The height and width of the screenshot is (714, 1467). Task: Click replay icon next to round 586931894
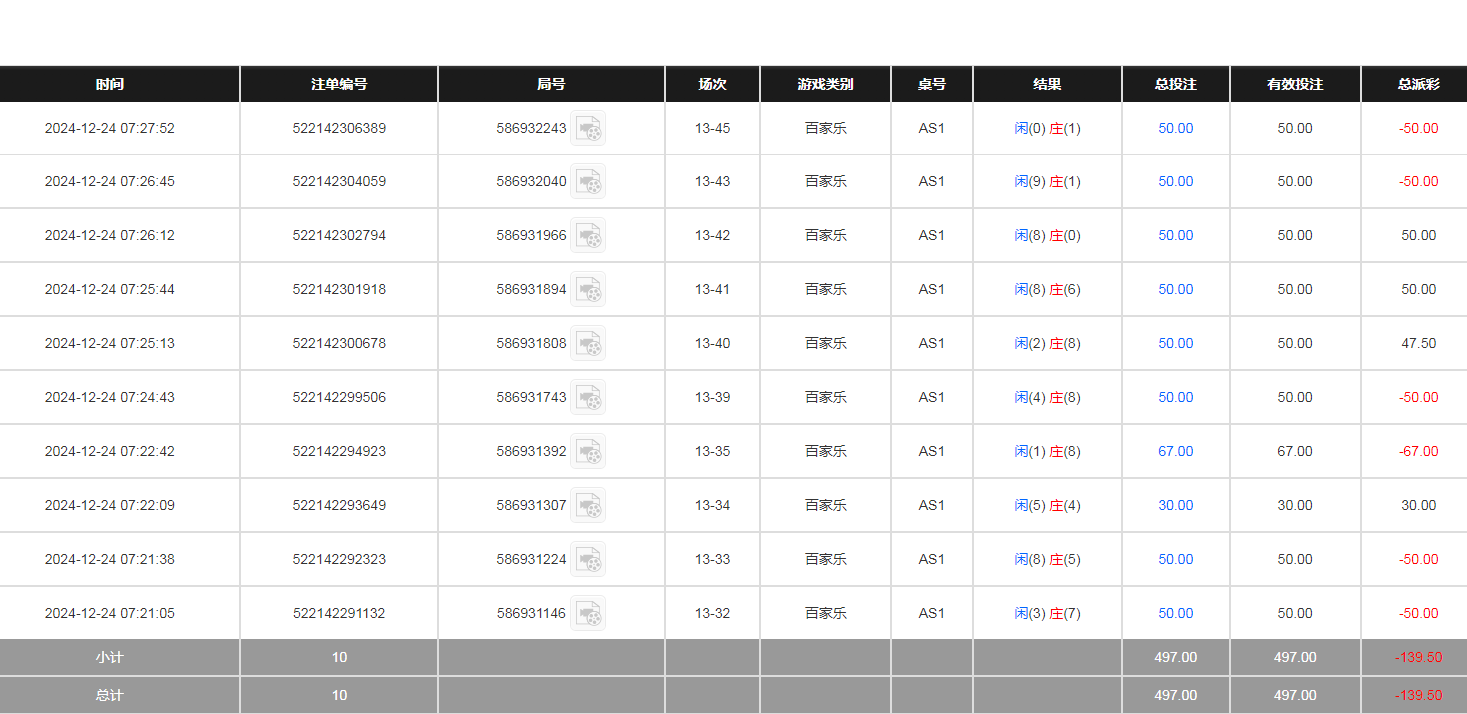tap(588, 289)
